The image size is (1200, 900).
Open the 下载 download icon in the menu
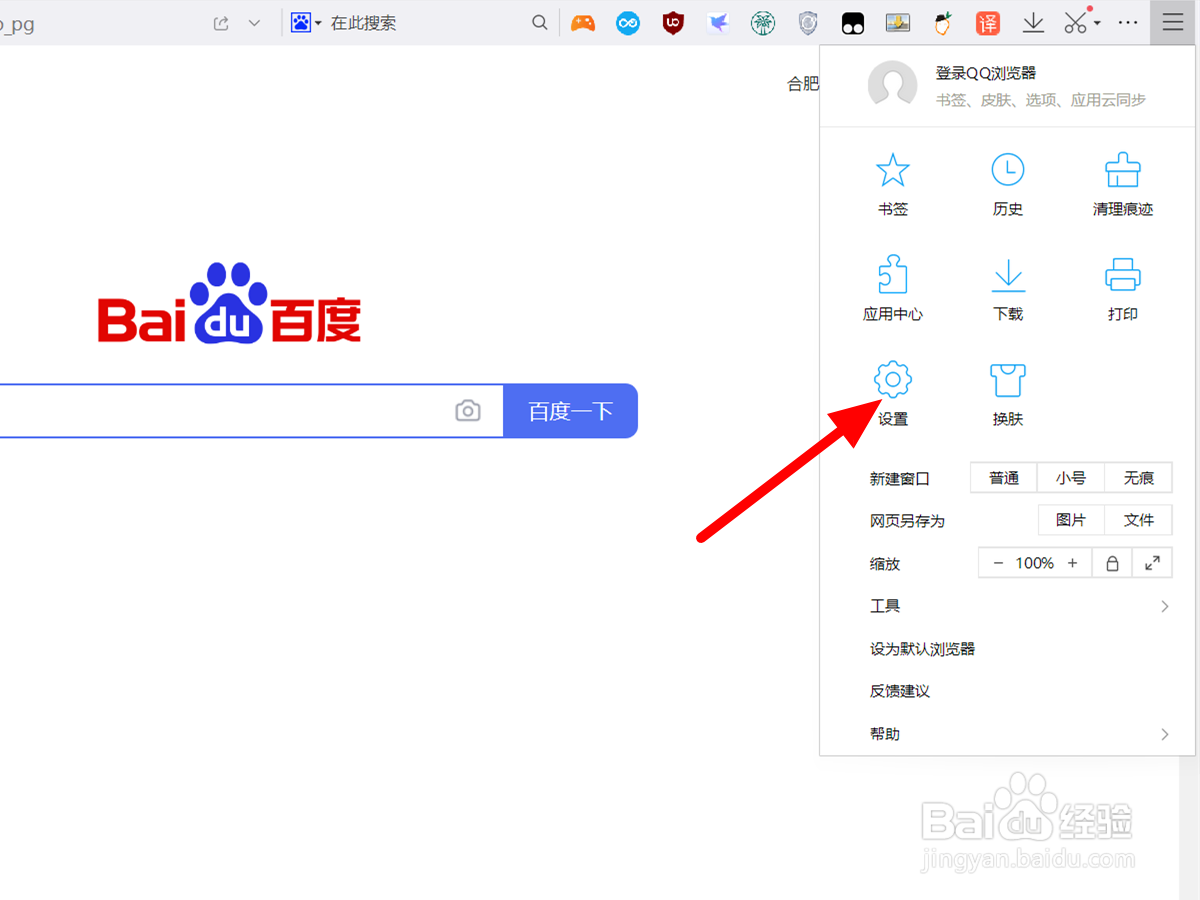pyautogui.click(x=1008, y=275)
